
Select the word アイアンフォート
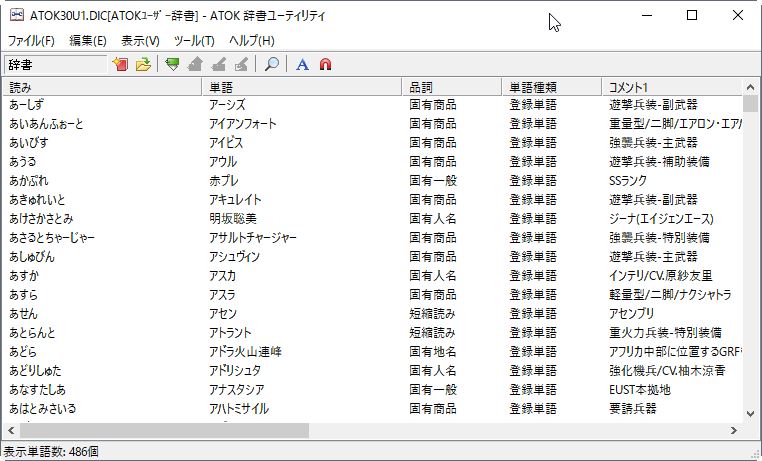pos(242,123)
